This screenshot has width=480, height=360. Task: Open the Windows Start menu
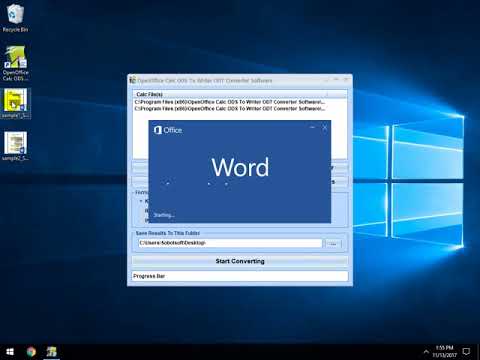pyautogui.click(x=10, y=352)
